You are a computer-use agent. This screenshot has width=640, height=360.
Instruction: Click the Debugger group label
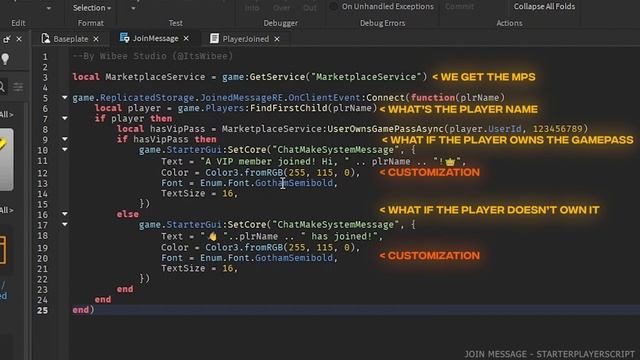click(x=280, y=23)
